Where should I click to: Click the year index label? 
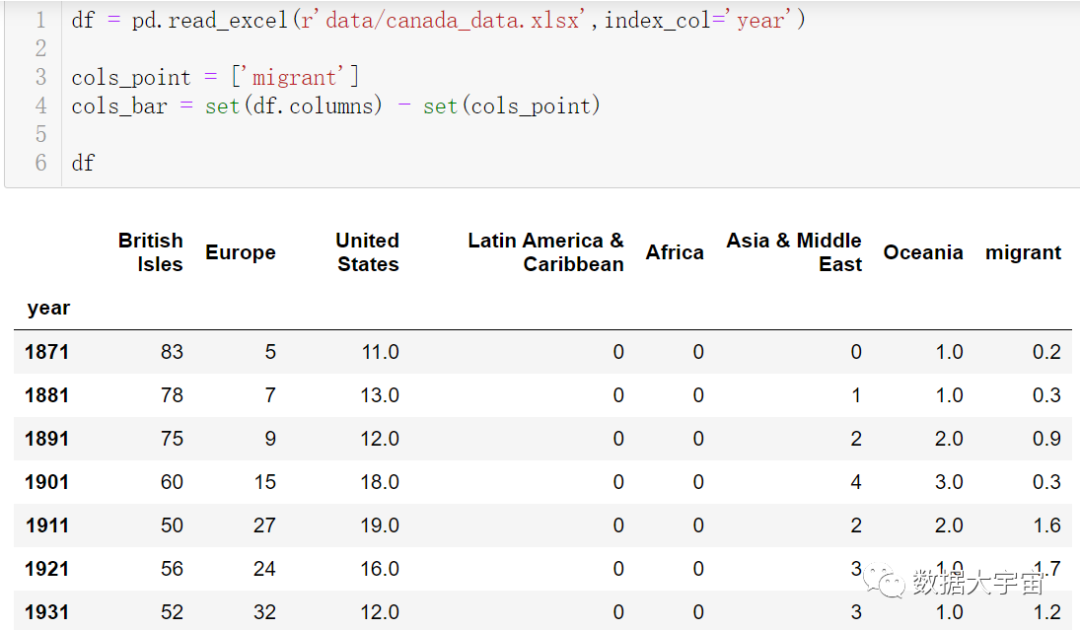49,308
